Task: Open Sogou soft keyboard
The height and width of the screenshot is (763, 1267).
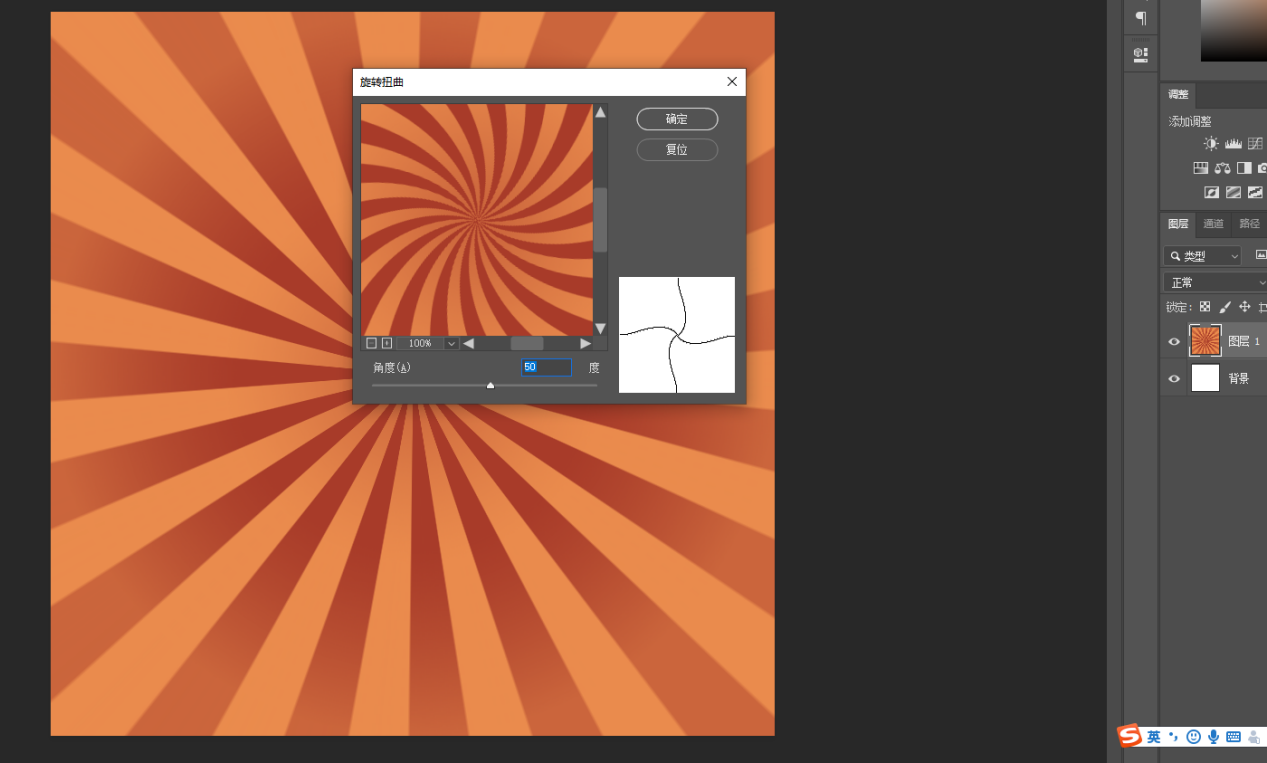Action: (x=1233, y=737)
